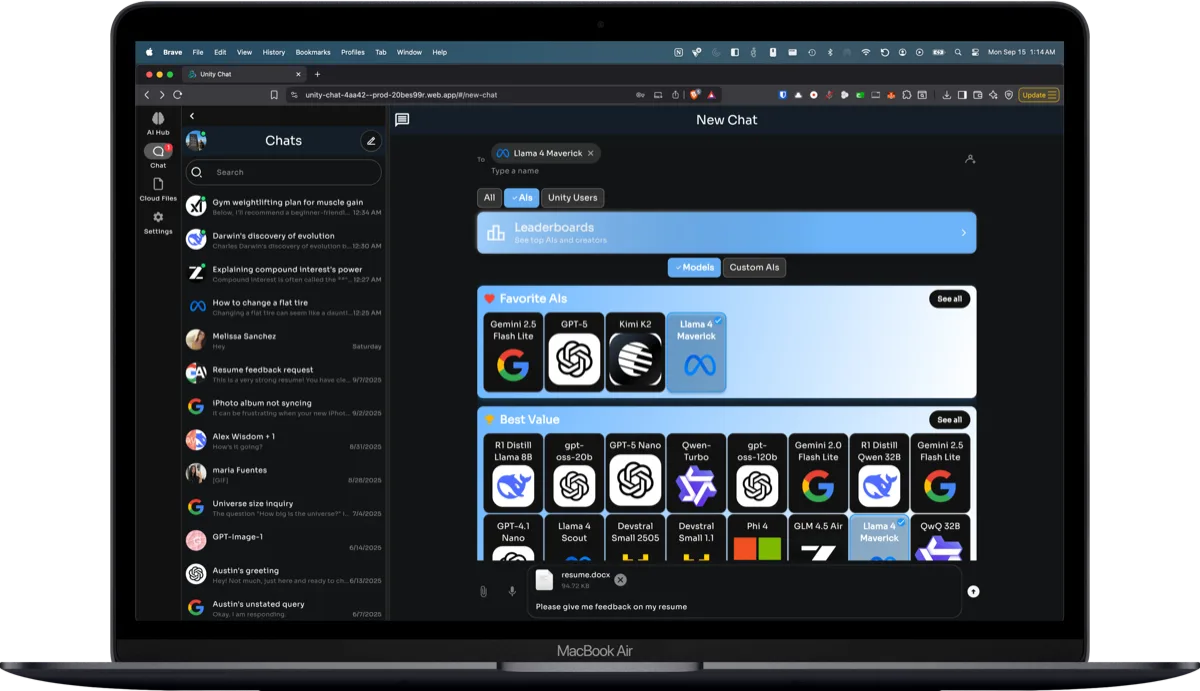This screenshot has width=1200, height=691.
Task: Click the Update button in Brave
Action: click(1039, 95)
